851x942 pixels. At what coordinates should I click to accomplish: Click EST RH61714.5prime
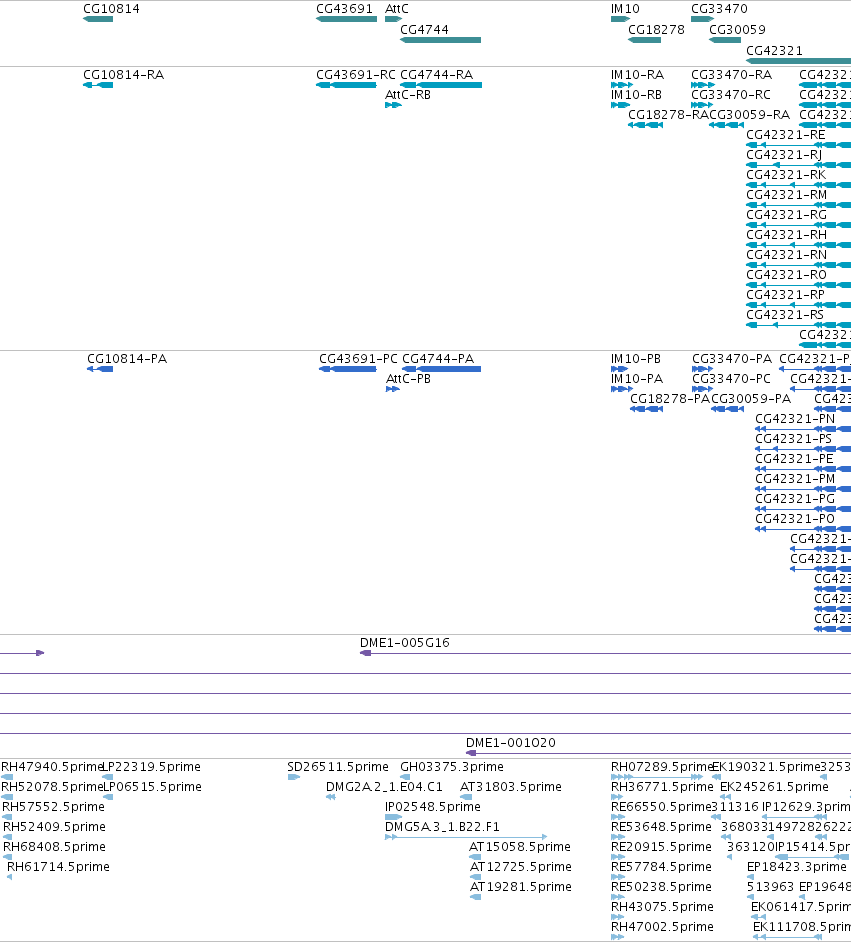click(x=58, y=867)
